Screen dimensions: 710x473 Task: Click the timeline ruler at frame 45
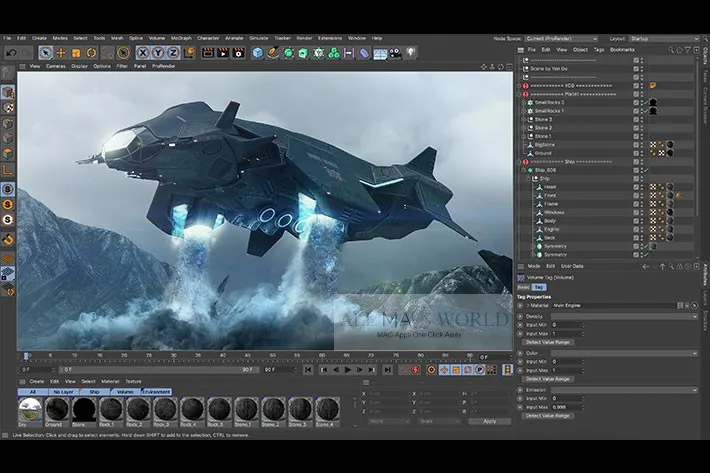[x=248, y=356]
